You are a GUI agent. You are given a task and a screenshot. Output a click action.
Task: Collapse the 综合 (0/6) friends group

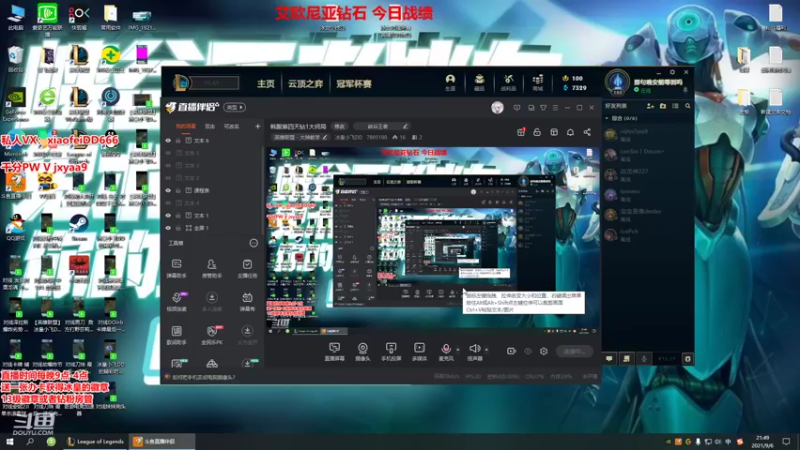click(607, 118)
